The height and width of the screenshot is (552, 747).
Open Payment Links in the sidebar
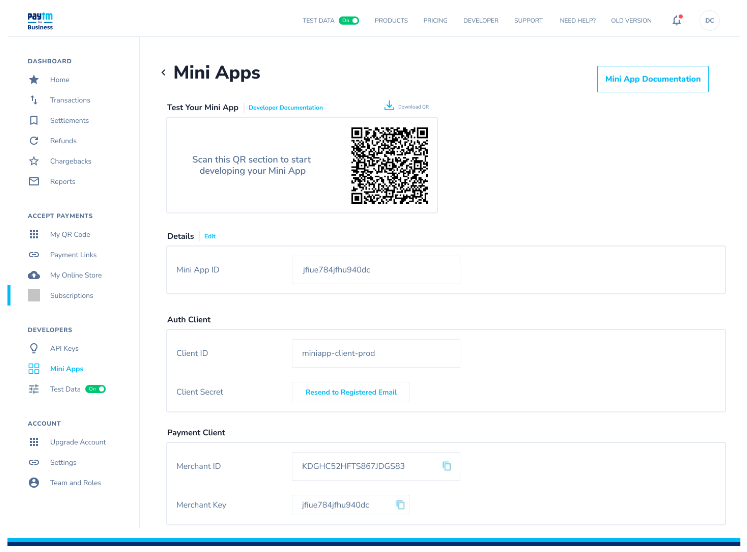[x=73, y=255]
